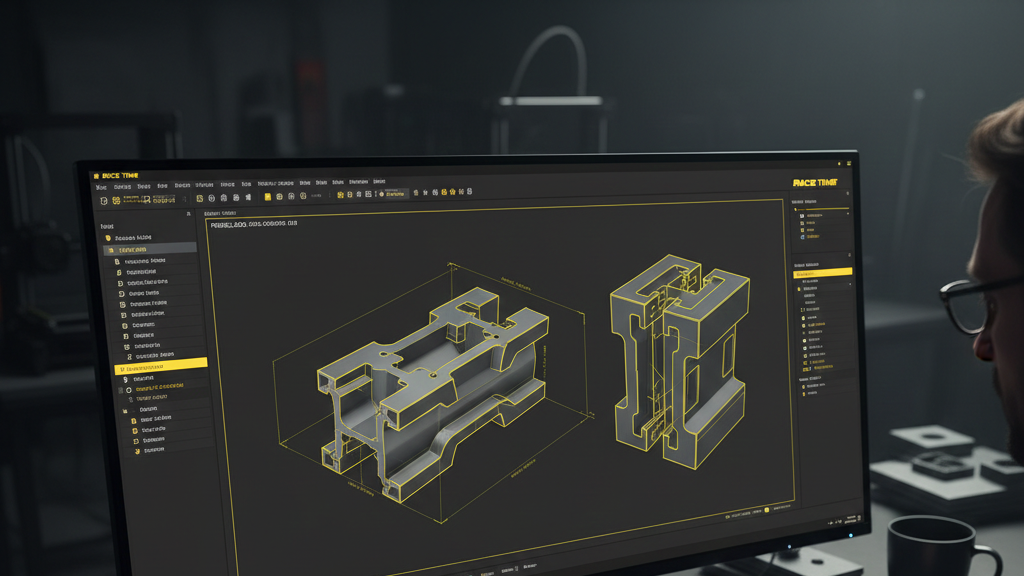
Task: Click the viewport document tab above the drawing area
Action: point(220,214)
